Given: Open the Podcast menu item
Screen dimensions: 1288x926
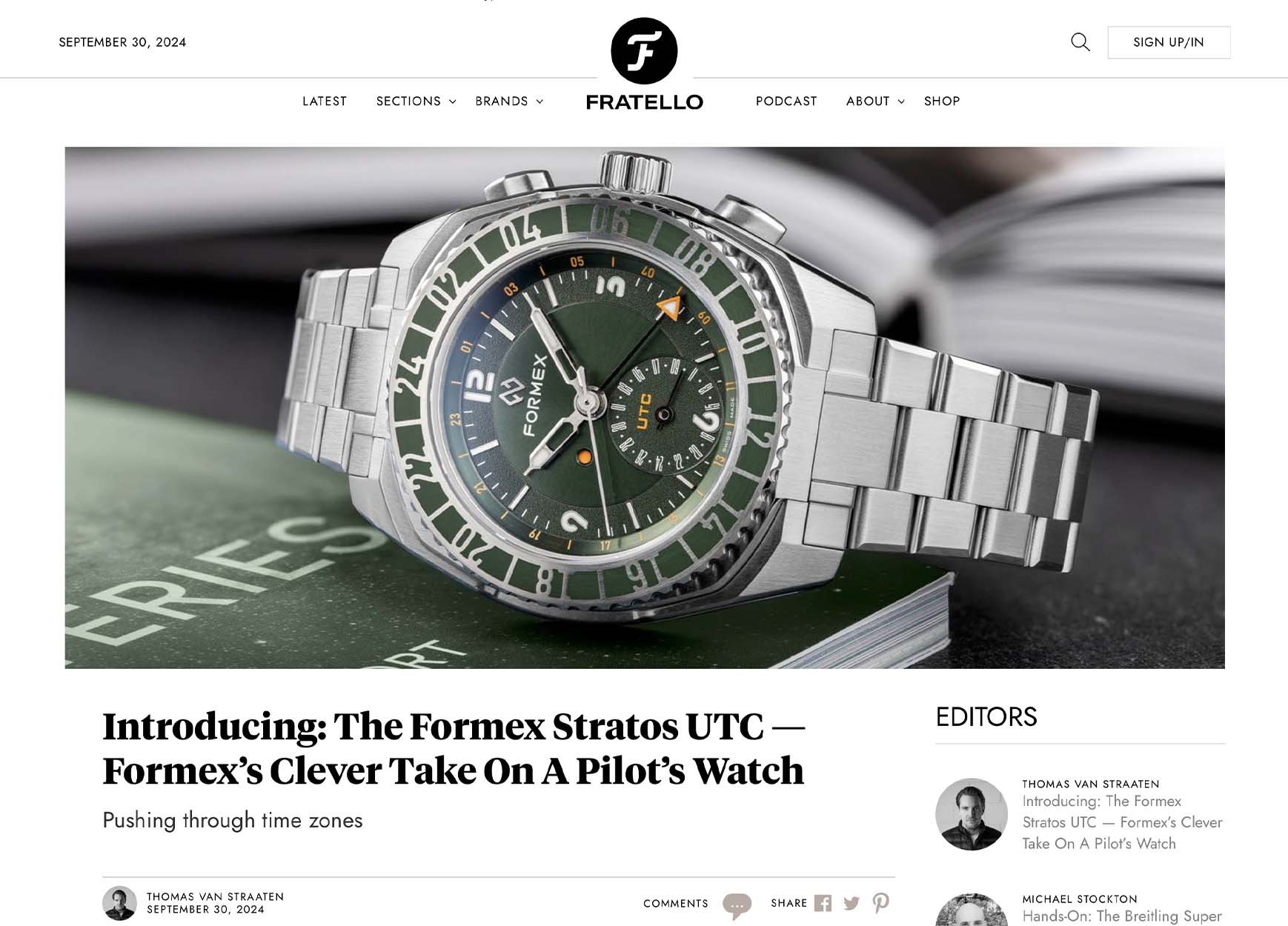Looking at the screenshot, I should click(786, 101).
